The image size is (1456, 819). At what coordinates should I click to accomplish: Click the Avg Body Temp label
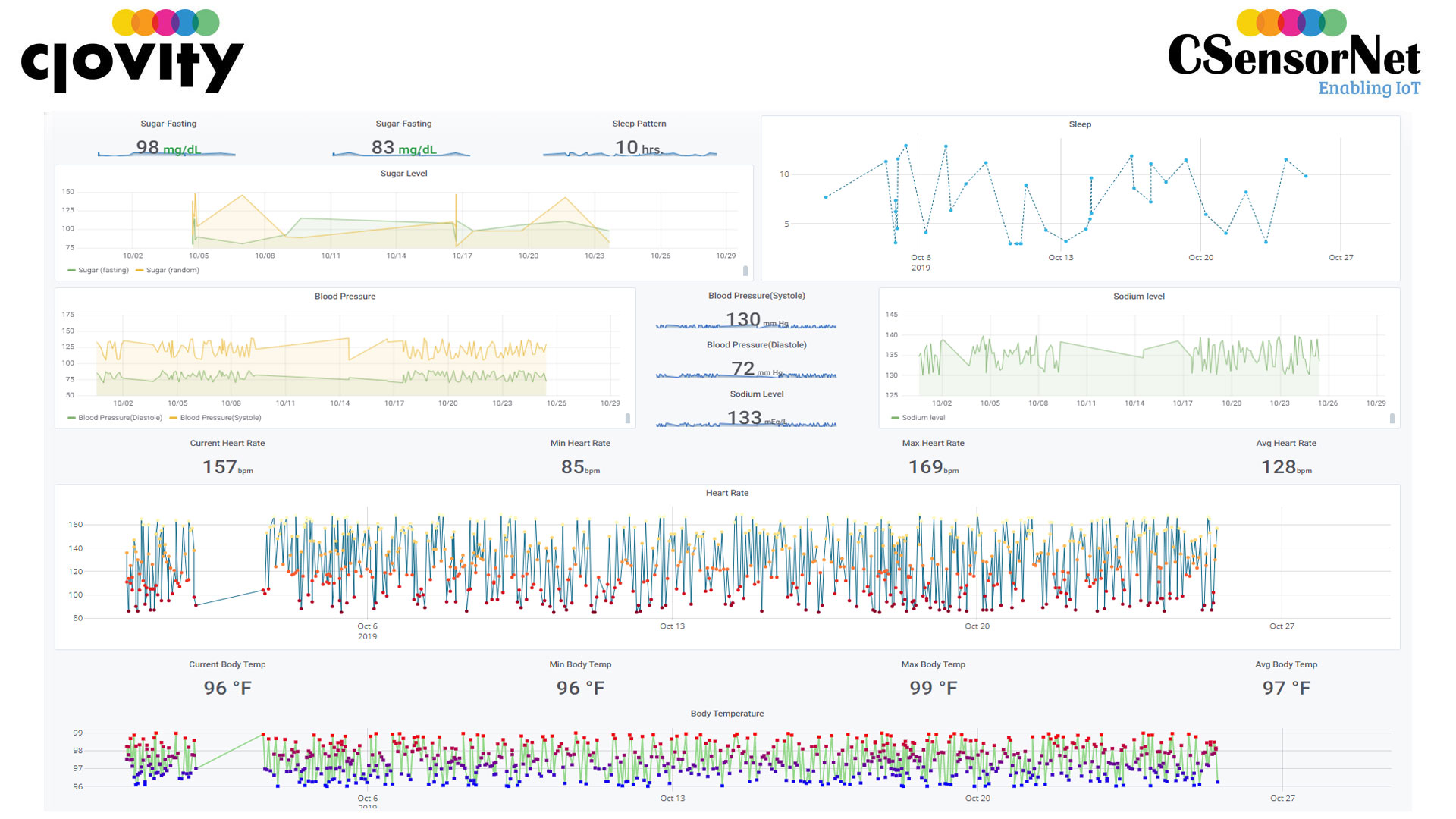tap(1286, 664)
